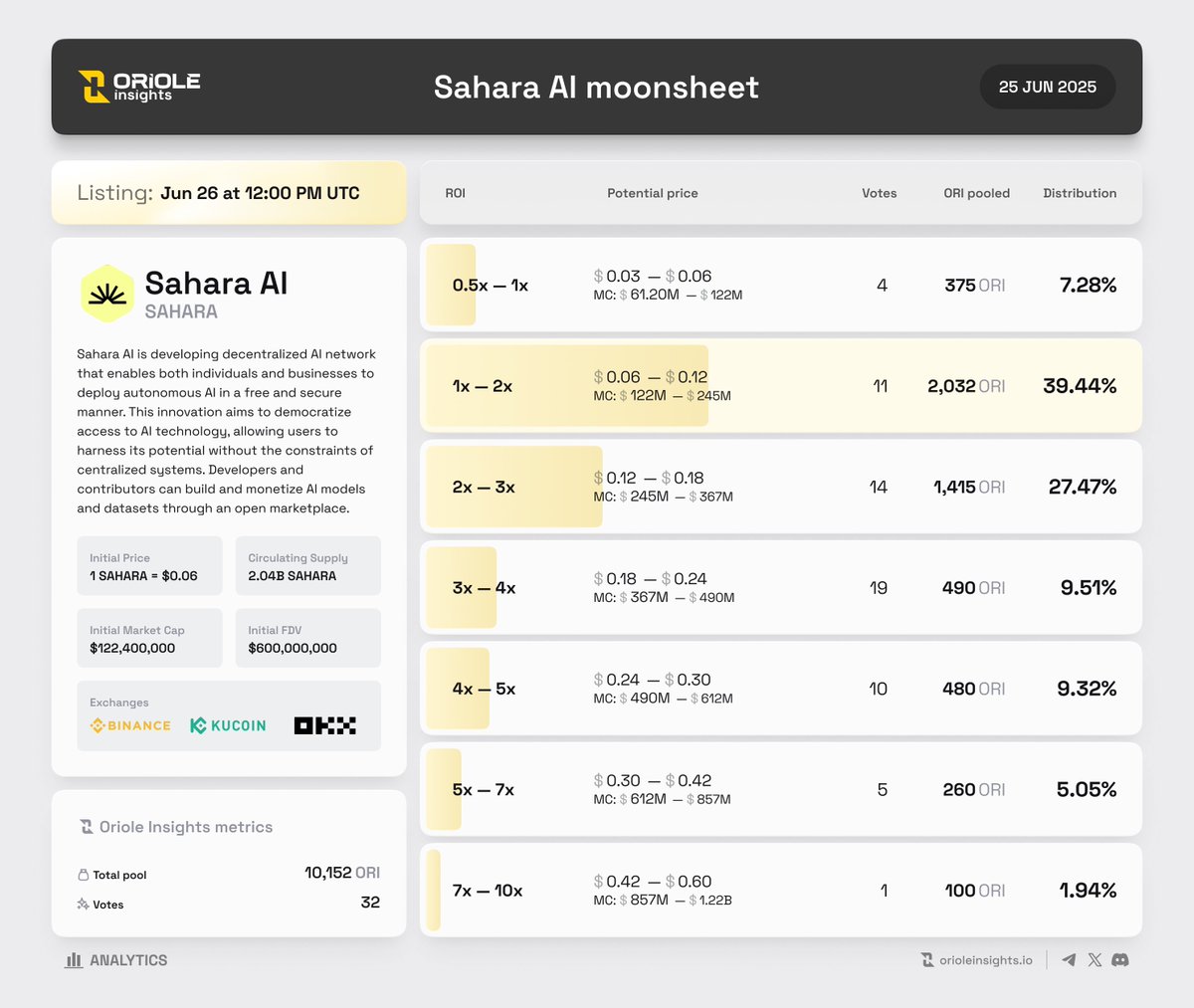Image resolution: width=1194 pixels, height=1008 pixels.
Task: Click the Potential price column header
Action: point(653,193)
